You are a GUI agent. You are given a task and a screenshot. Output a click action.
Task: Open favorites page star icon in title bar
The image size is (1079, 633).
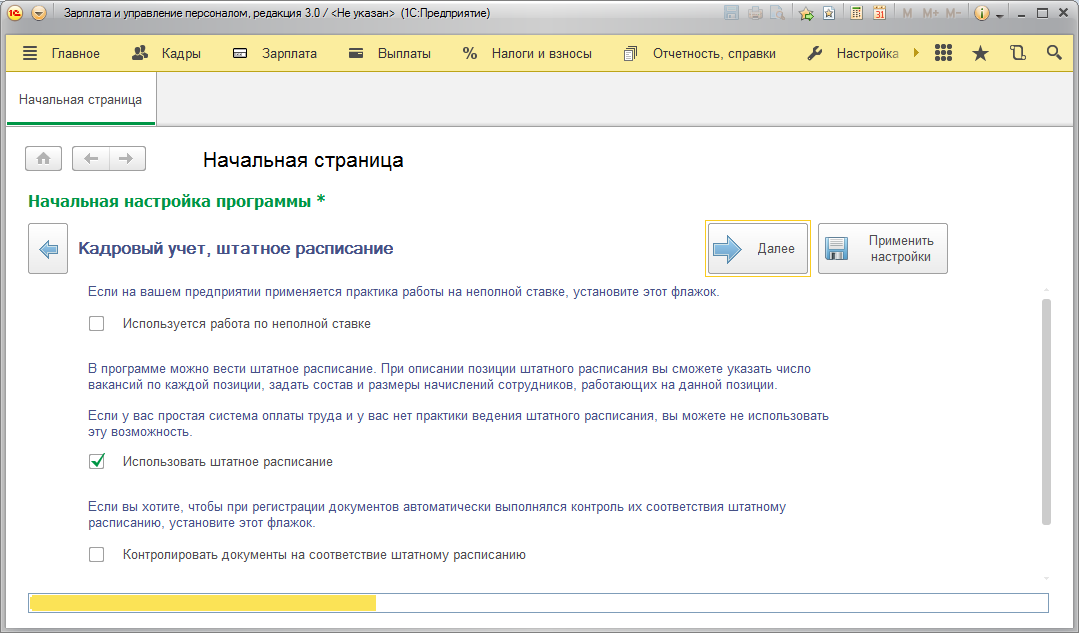click(x=829, y=13)
